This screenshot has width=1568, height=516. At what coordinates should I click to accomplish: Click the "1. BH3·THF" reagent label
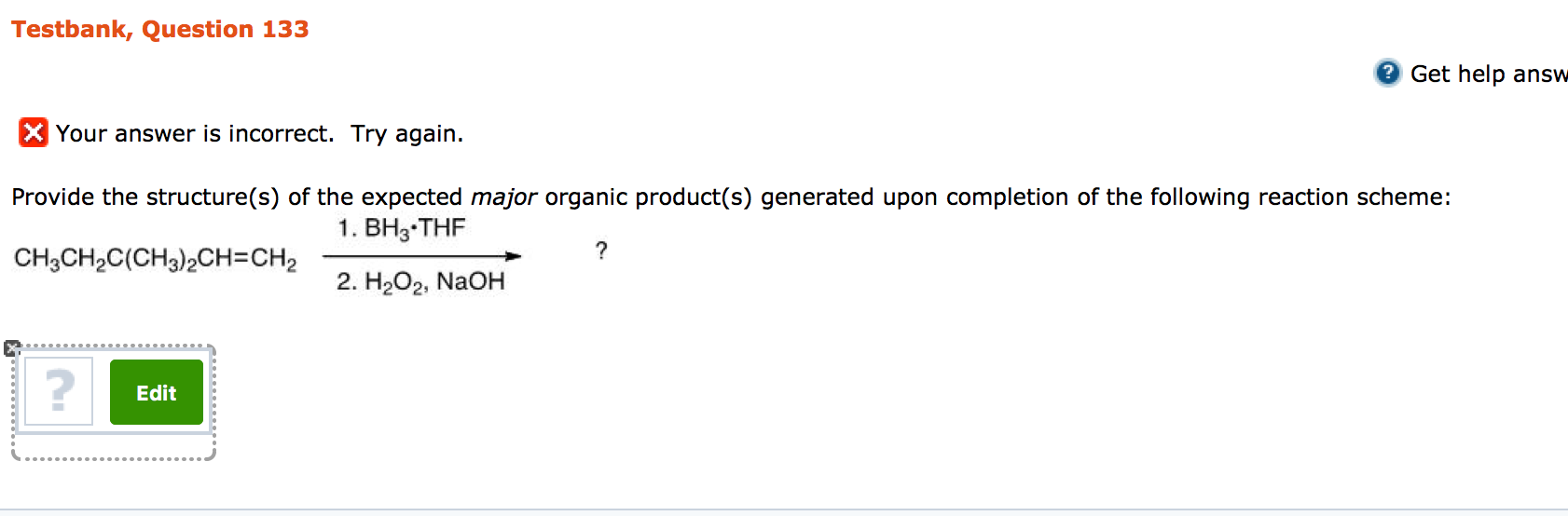click(401, 228)
